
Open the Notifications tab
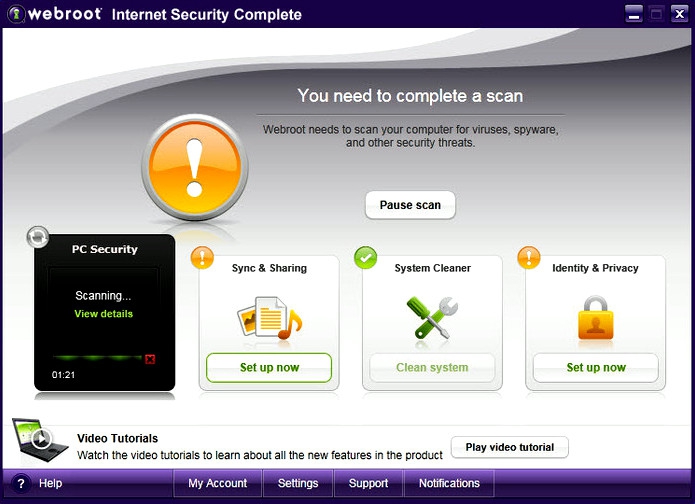pos(449,483)
